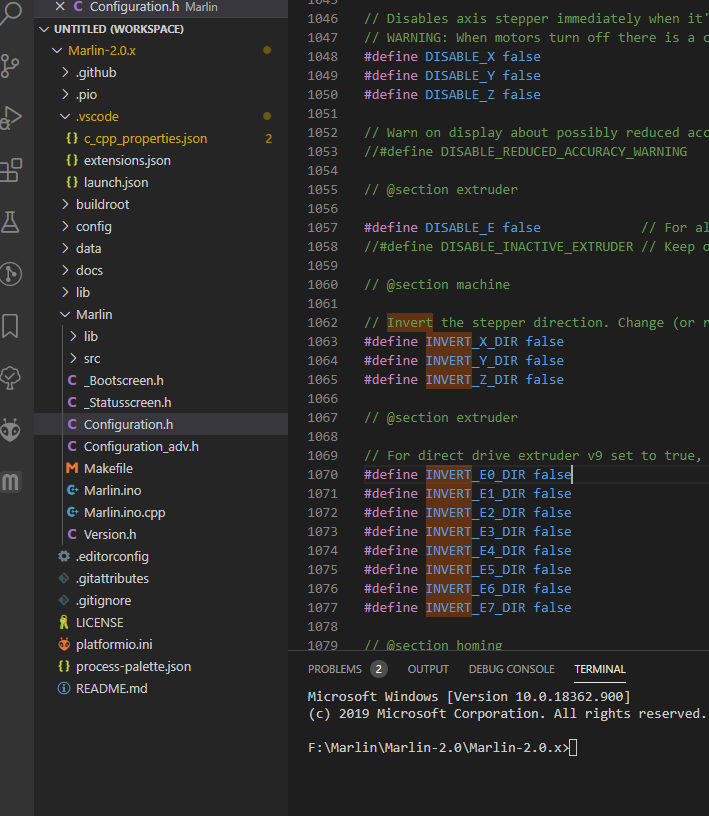
Task: Open _Bootscreen.h file
Action: point(124,380)
